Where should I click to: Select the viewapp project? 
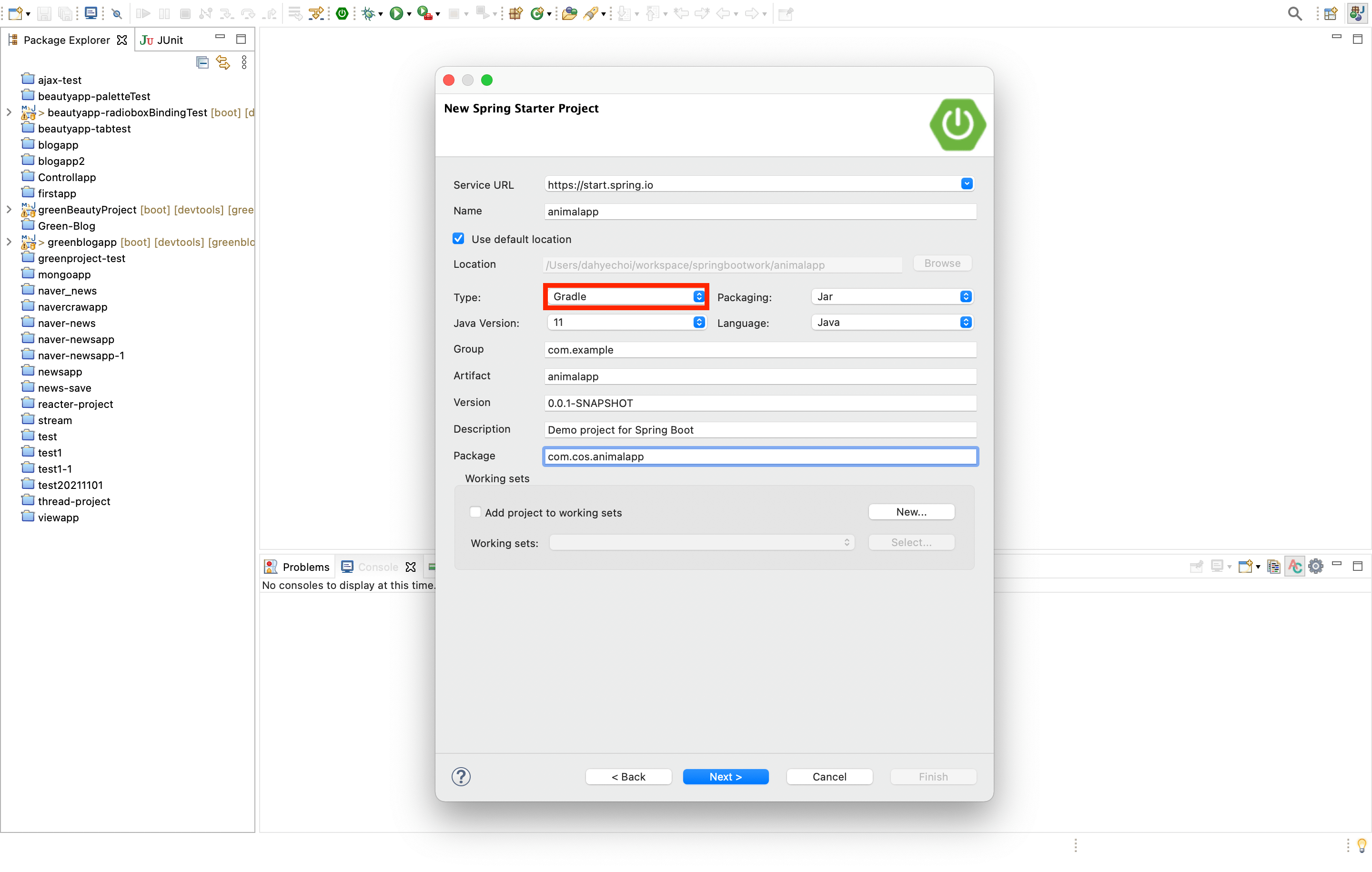pyautogui.click(x=58, y=517)
